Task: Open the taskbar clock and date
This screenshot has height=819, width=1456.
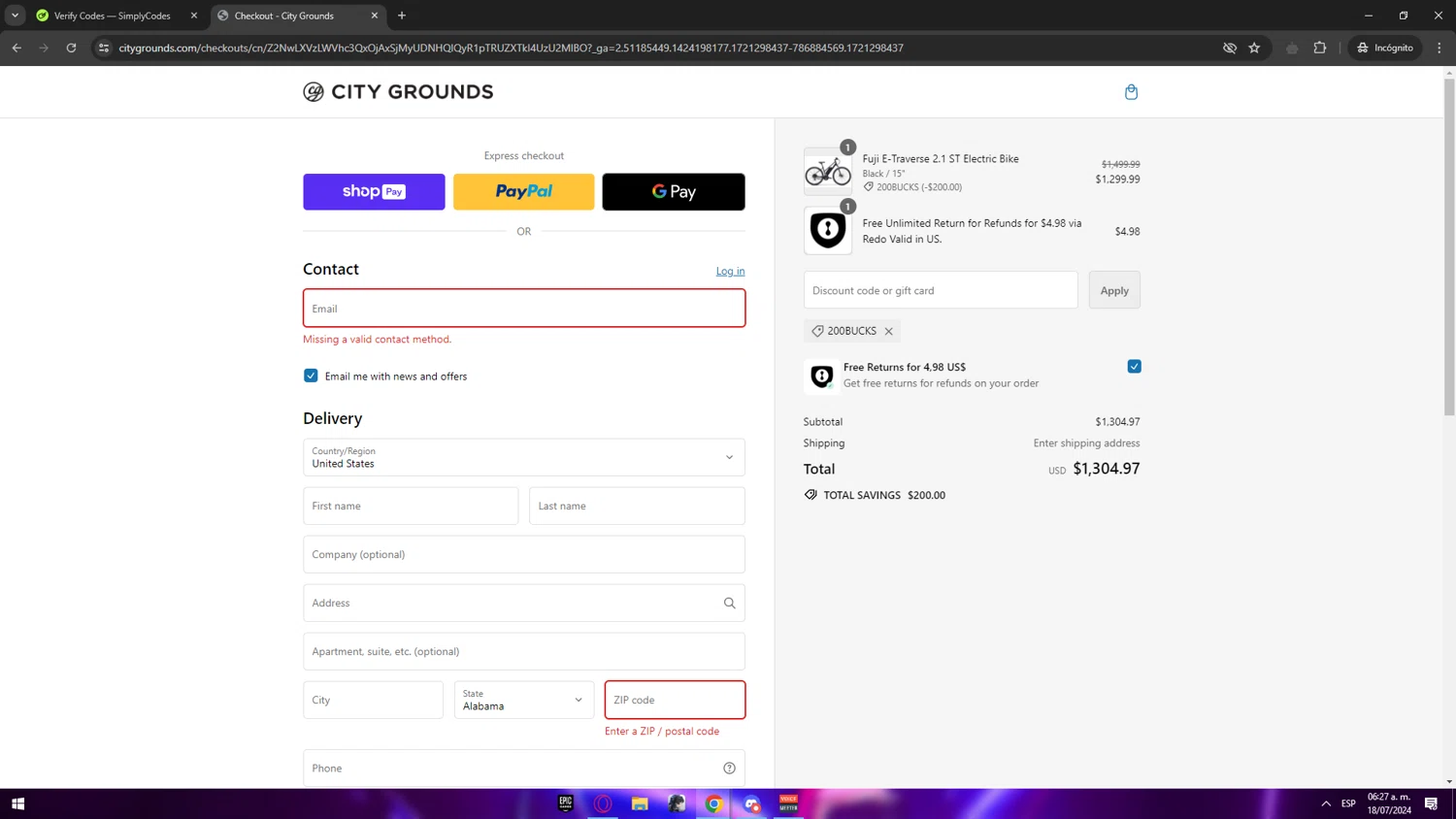Action: coord(1389,803)
